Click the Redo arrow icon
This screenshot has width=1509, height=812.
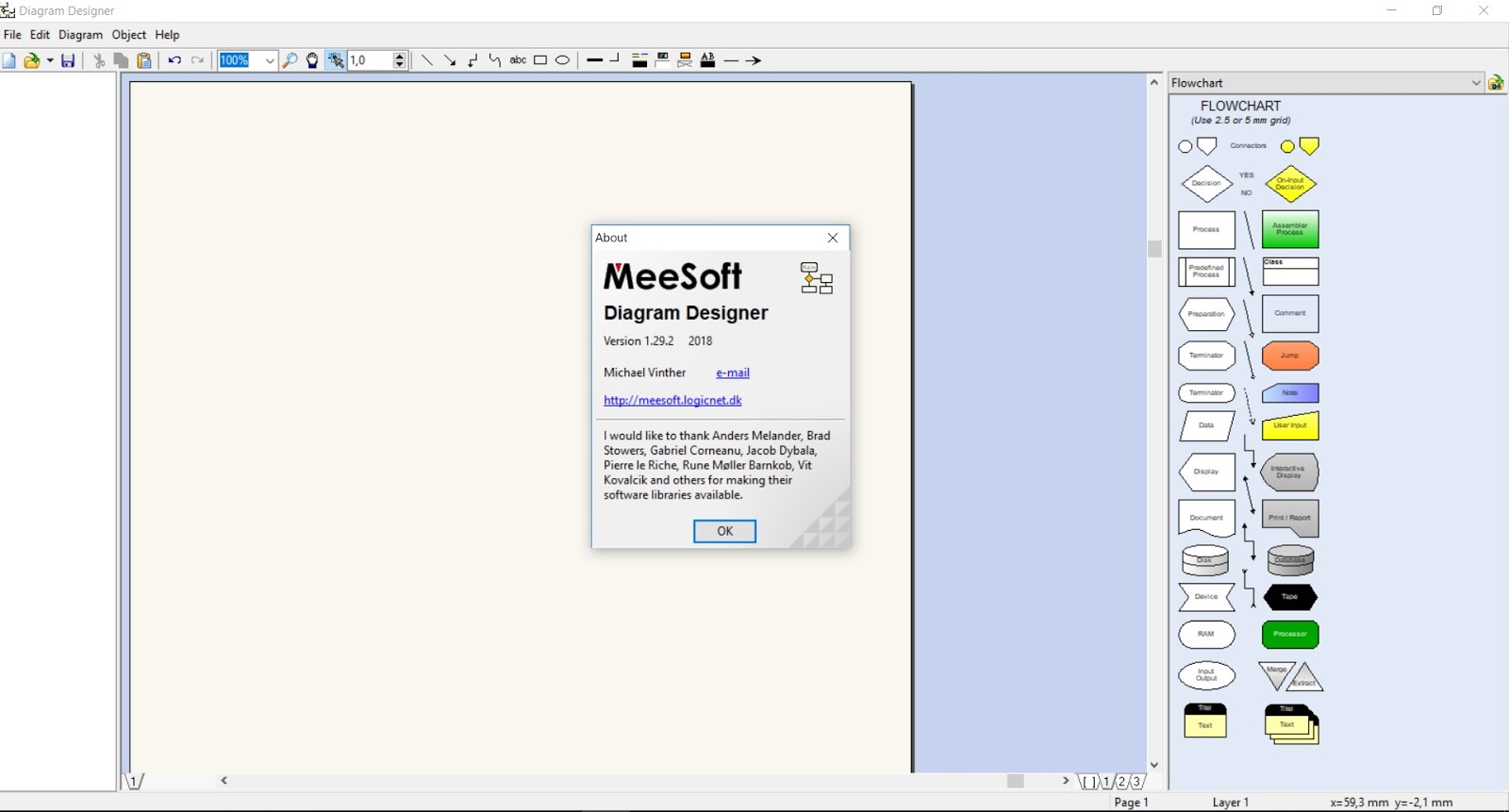coord(197,60)
